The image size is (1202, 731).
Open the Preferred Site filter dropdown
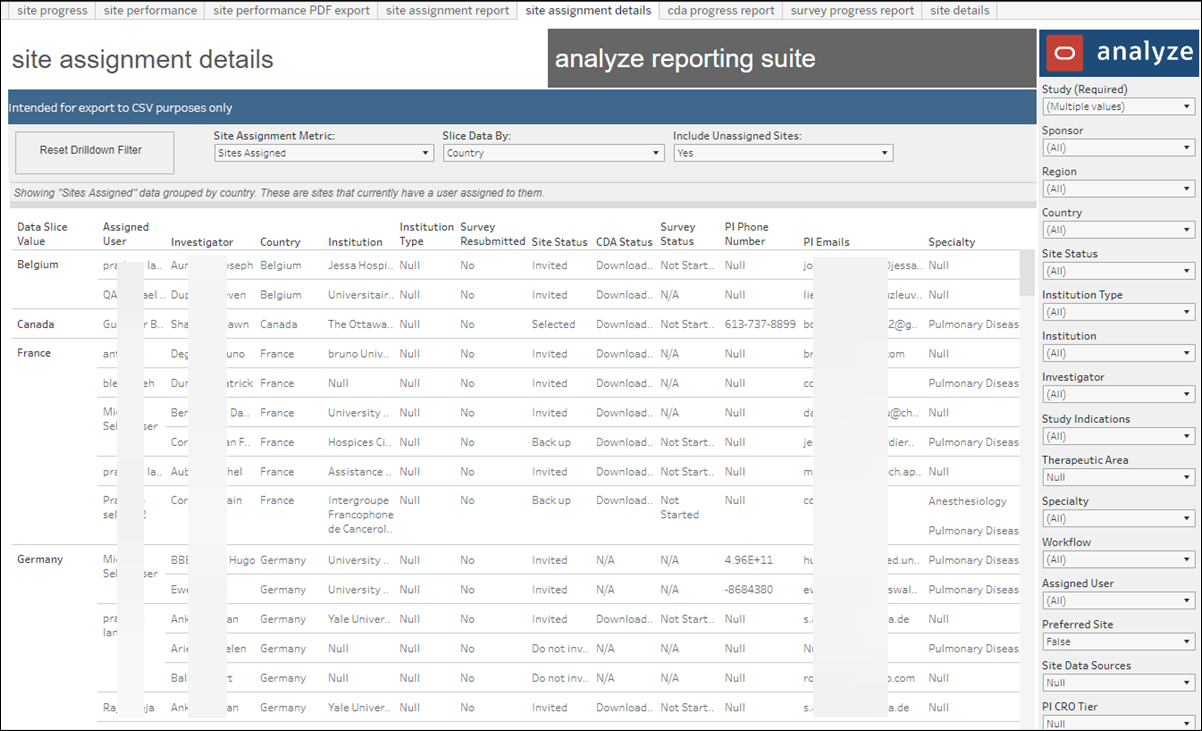pyautogui.click(x=1118, y=642)
